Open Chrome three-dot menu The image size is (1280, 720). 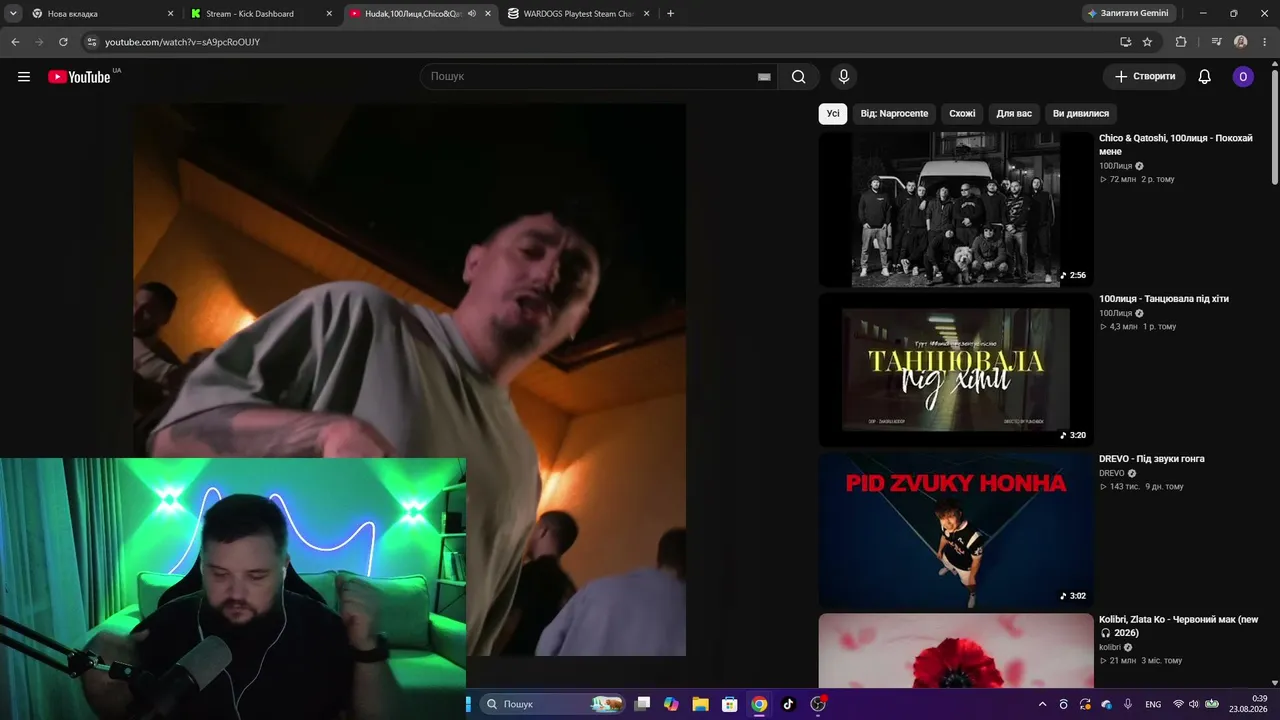click(x=1265, y=42)
